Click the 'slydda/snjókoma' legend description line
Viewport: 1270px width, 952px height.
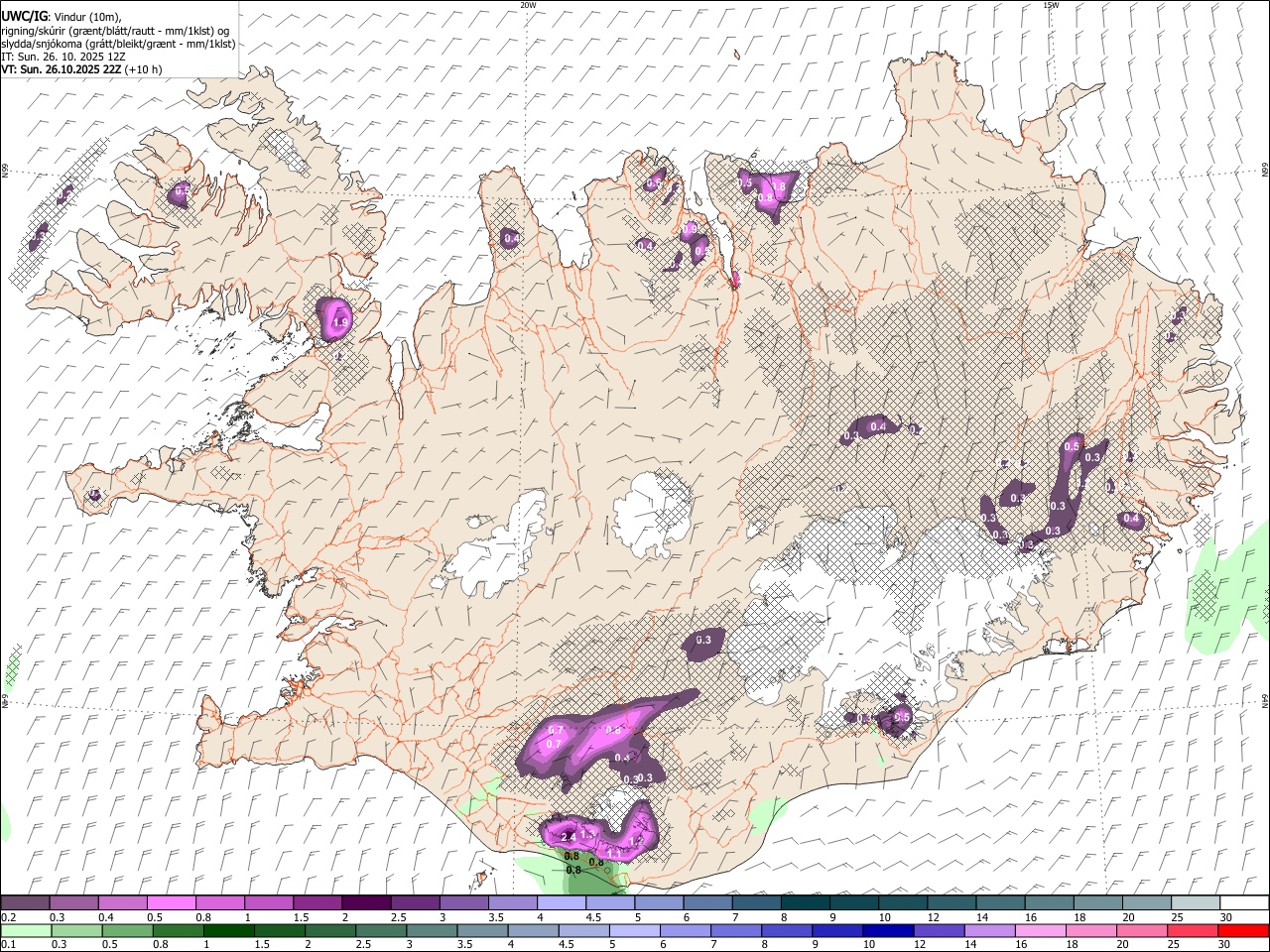118,44
